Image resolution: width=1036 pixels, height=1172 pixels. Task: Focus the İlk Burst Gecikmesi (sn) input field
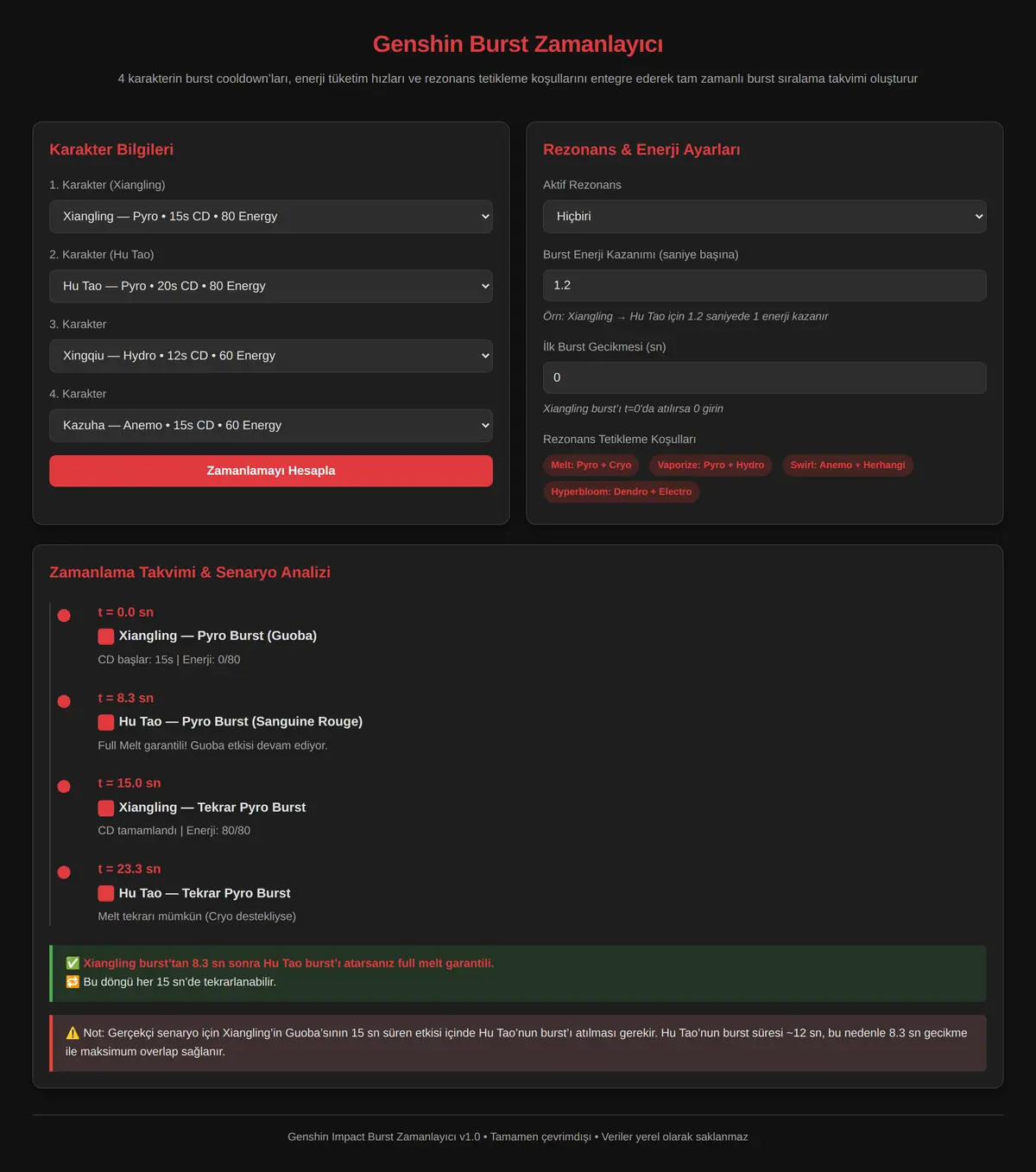[765, 377]
